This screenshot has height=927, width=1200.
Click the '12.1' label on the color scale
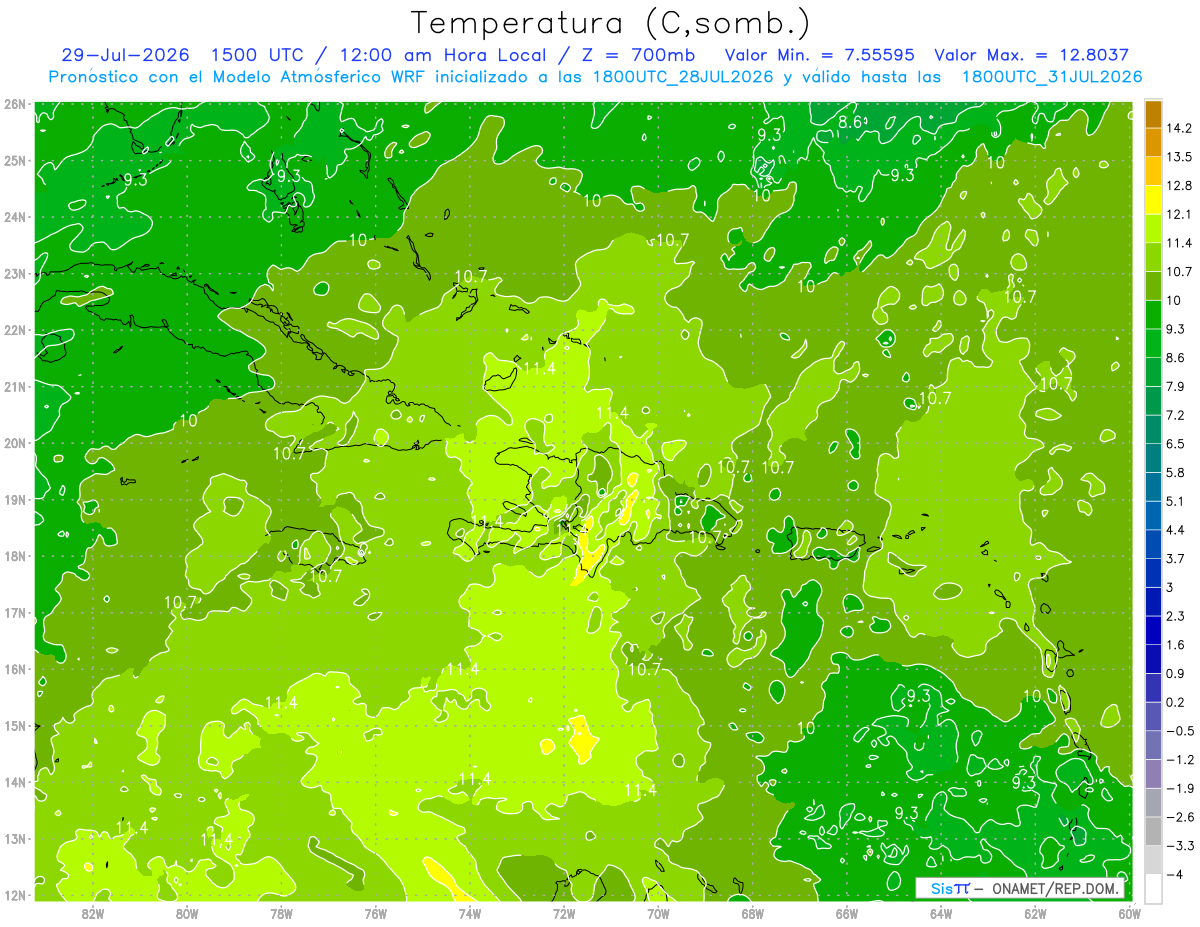1178,214
